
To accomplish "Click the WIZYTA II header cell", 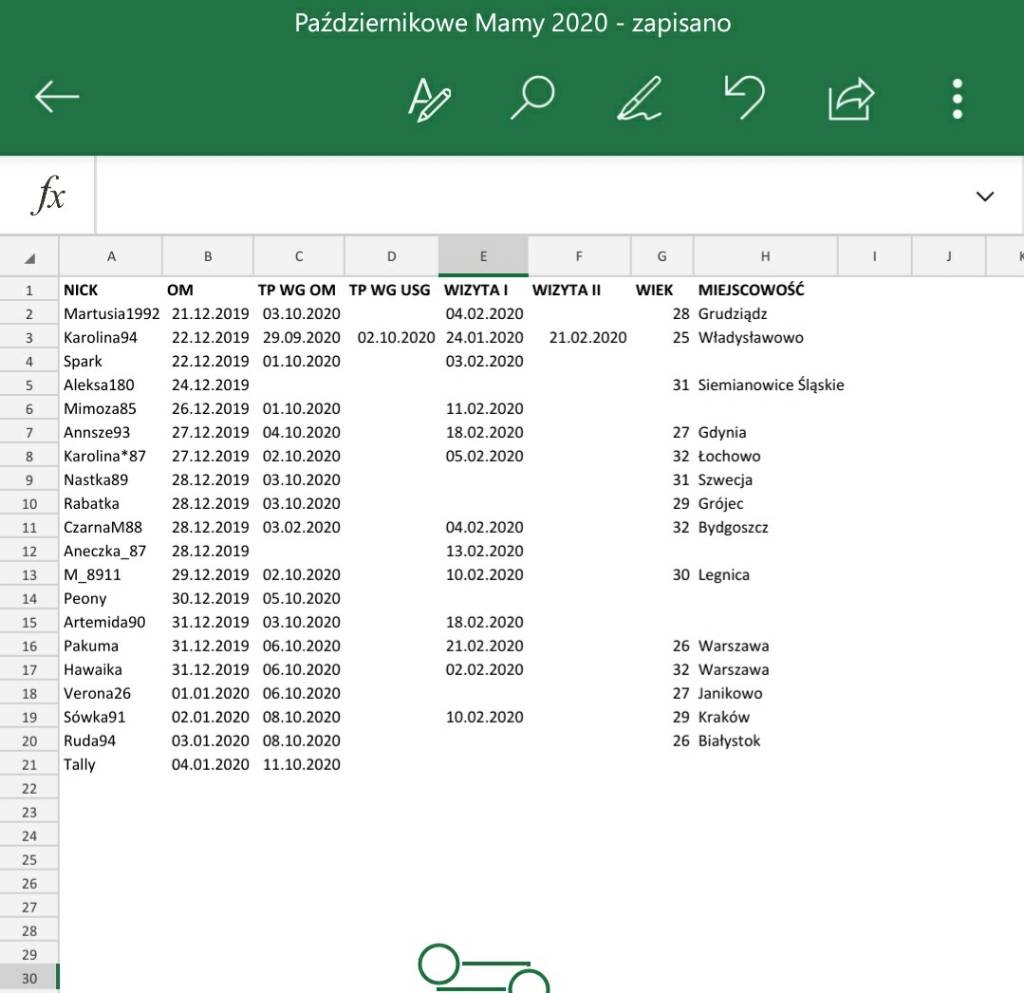I will (x=579, y=290).
